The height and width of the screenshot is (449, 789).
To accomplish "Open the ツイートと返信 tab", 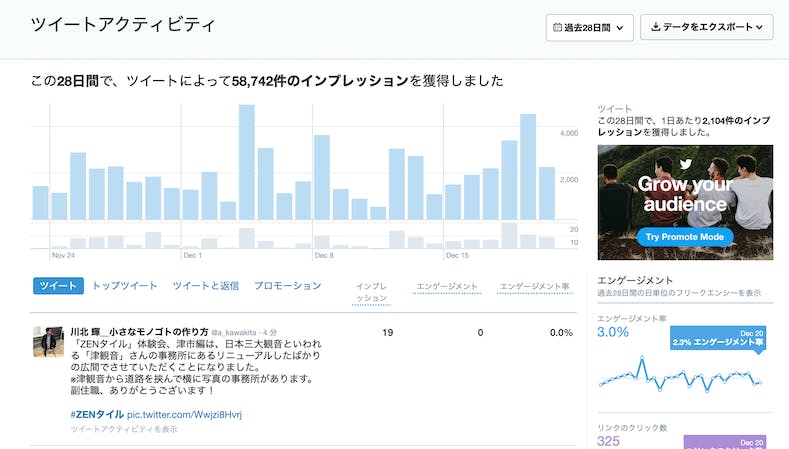I will (206, 286).
